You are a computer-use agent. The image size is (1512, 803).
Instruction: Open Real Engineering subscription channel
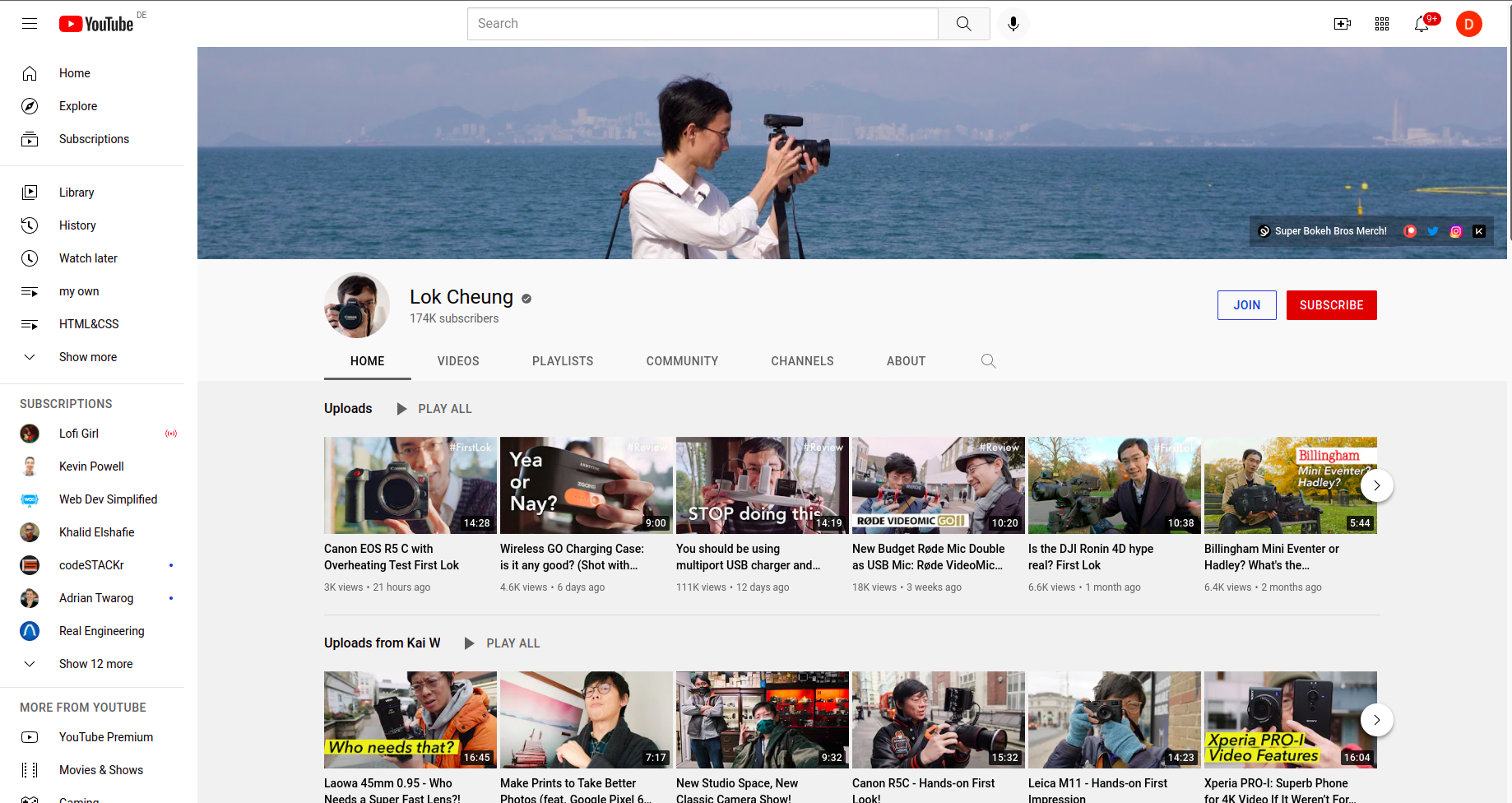click(92, 631)
